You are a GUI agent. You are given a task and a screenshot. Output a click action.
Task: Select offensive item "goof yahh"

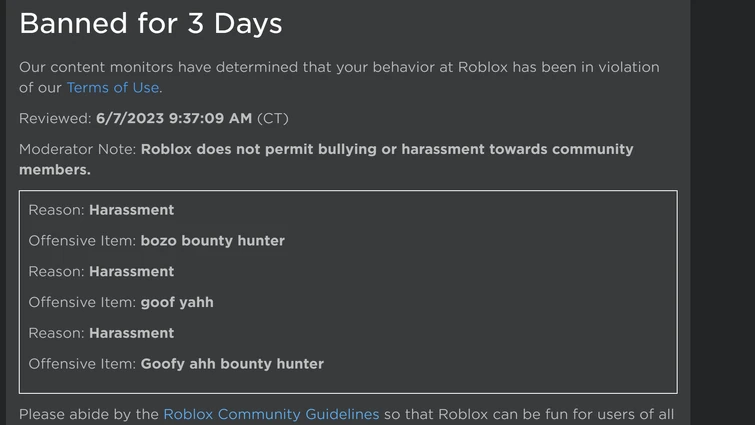pyautogui.click(x=177, y=302)
